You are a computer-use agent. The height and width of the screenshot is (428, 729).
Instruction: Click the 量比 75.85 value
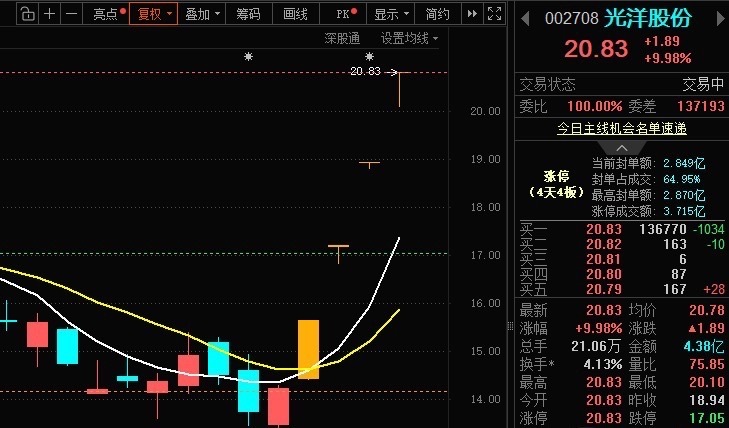point(707,364)
